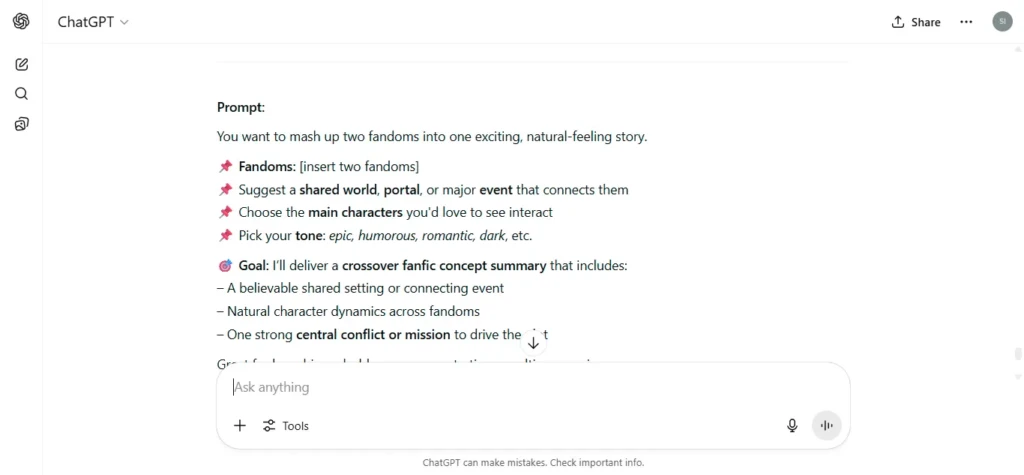The image size is (1024, 475).
Task: Click the Prompt: heading text
Action: (241, 108)
